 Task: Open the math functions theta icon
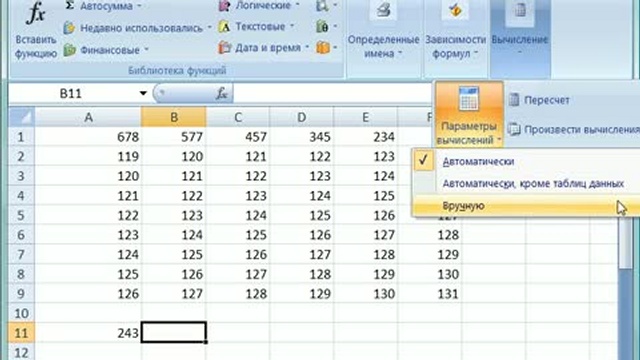pyautogui.click(x=326, y=27)
